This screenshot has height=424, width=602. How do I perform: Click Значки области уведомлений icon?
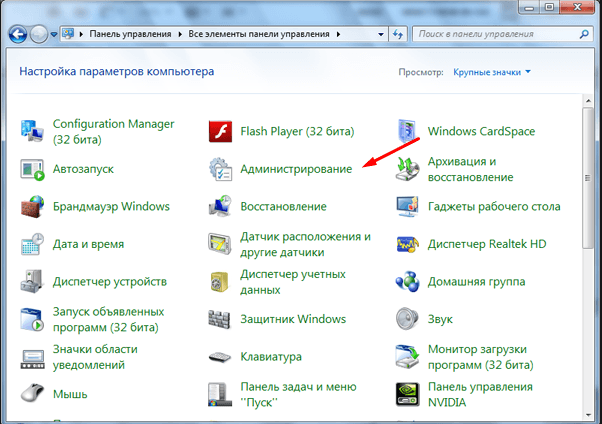pyautogui.click(x=33, y=359)
